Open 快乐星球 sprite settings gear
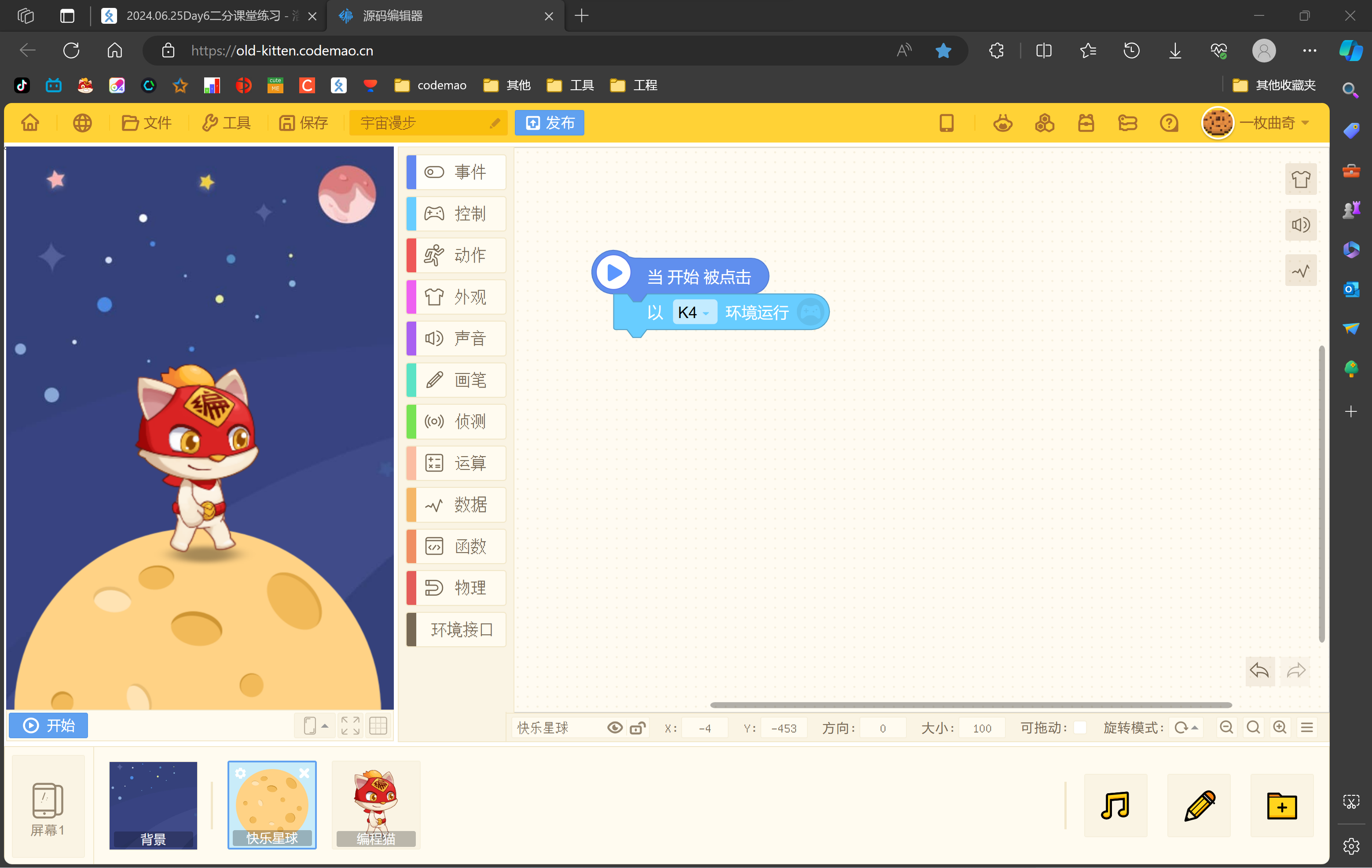This screenshot has width=1372, height=868. click(240, 773)
